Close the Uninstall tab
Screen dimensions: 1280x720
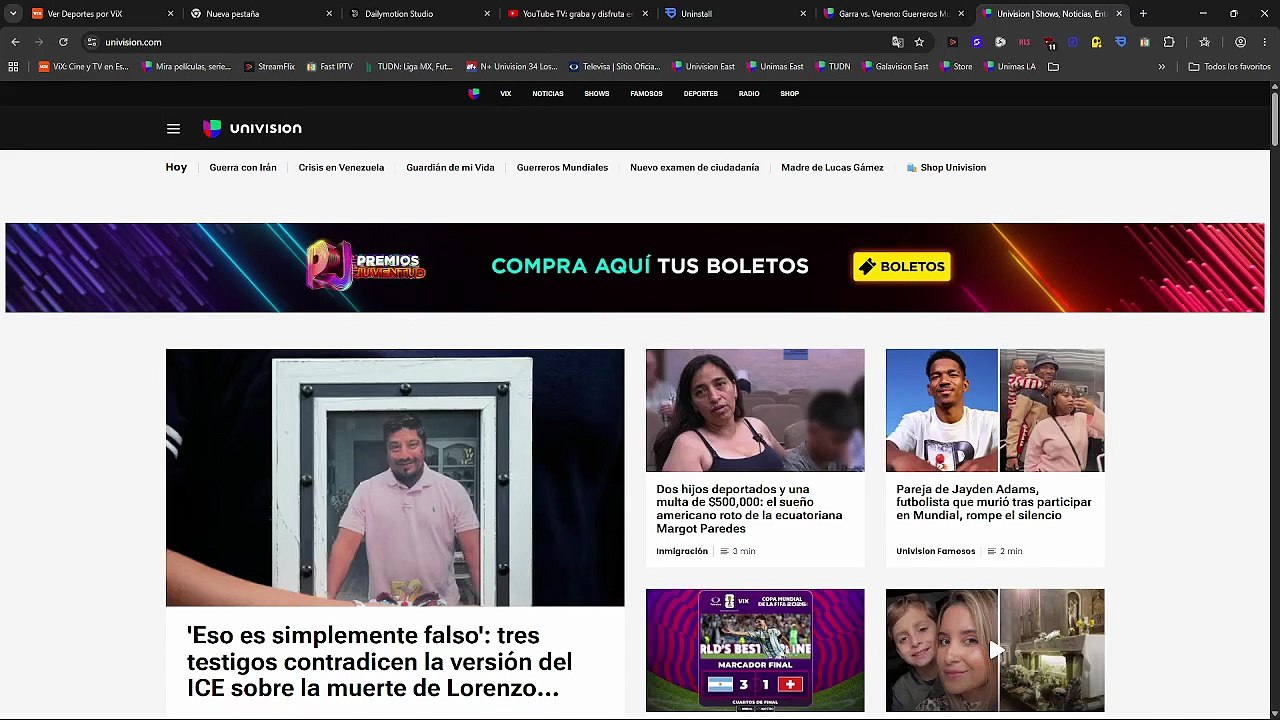803,14
